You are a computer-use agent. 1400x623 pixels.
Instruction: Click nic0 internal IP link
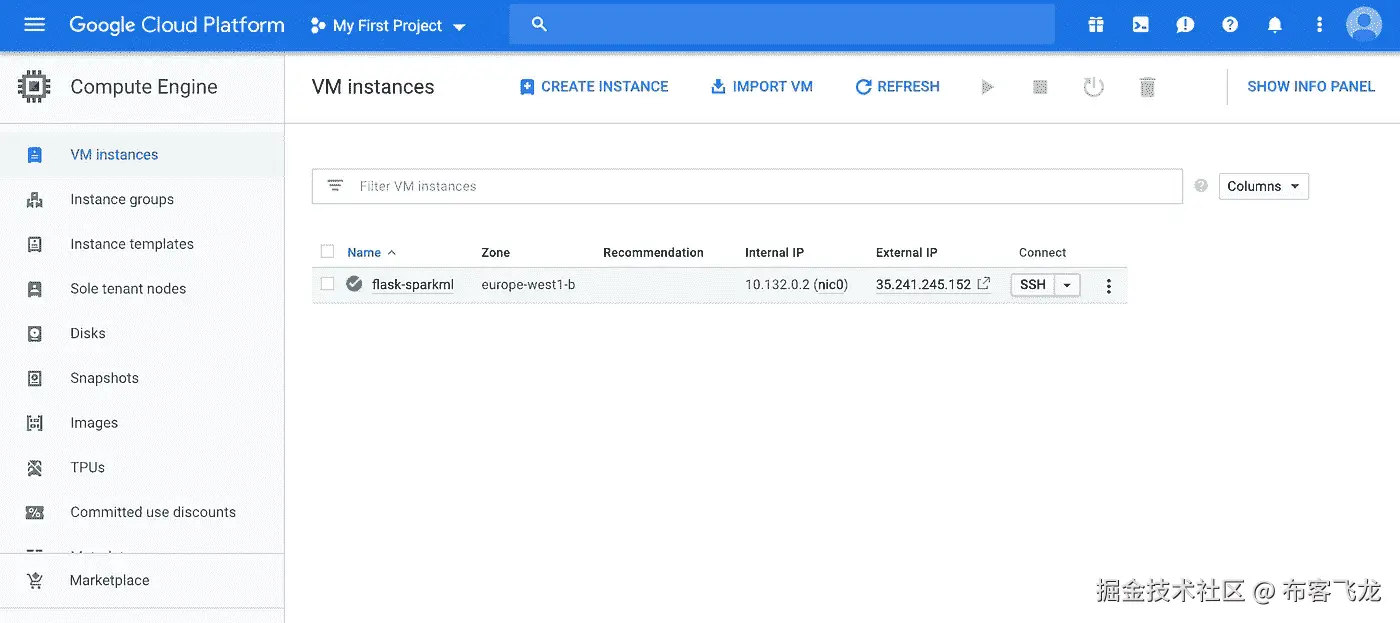[831, 285]
